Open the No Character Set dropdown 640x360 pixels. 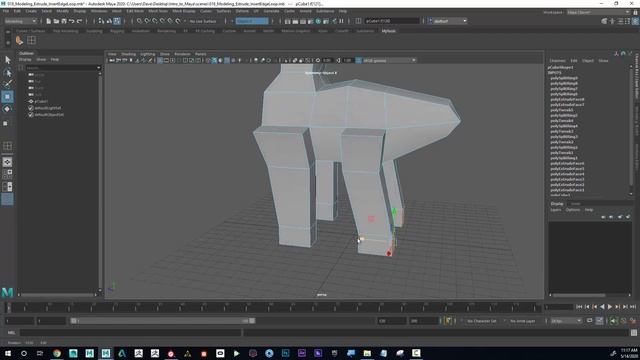tap(482, 321)
